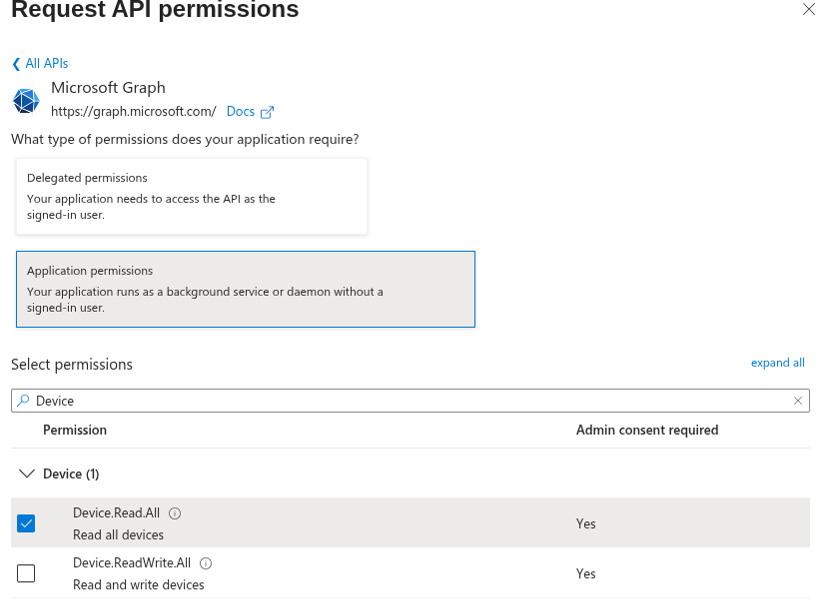This screenshot has width=818, height=602.
Task: Uncheck the Device.Read.All permission checkbox
Action: tap(26, 524)
